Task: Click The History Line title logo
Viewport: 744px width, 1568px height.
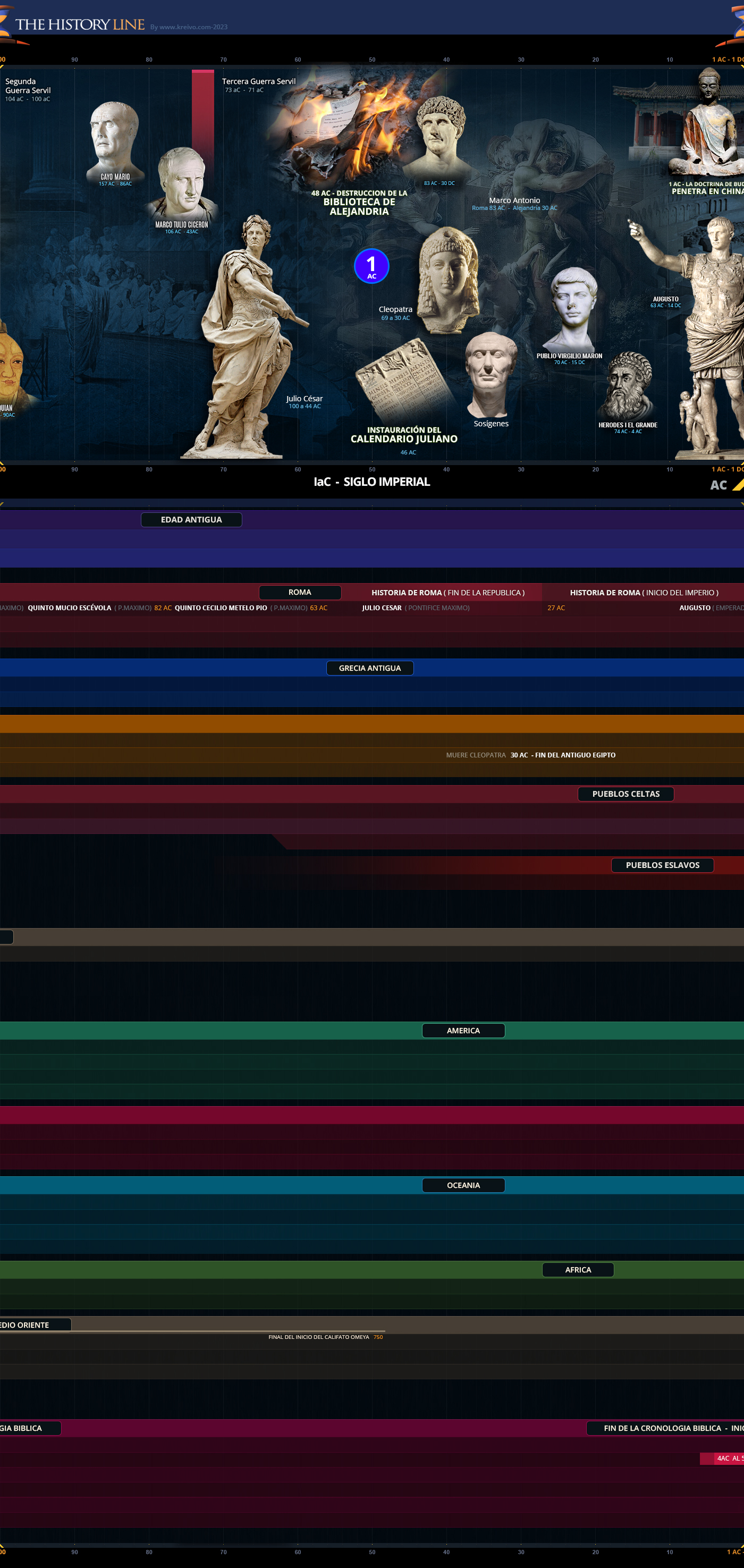Action: click(80, 24)
